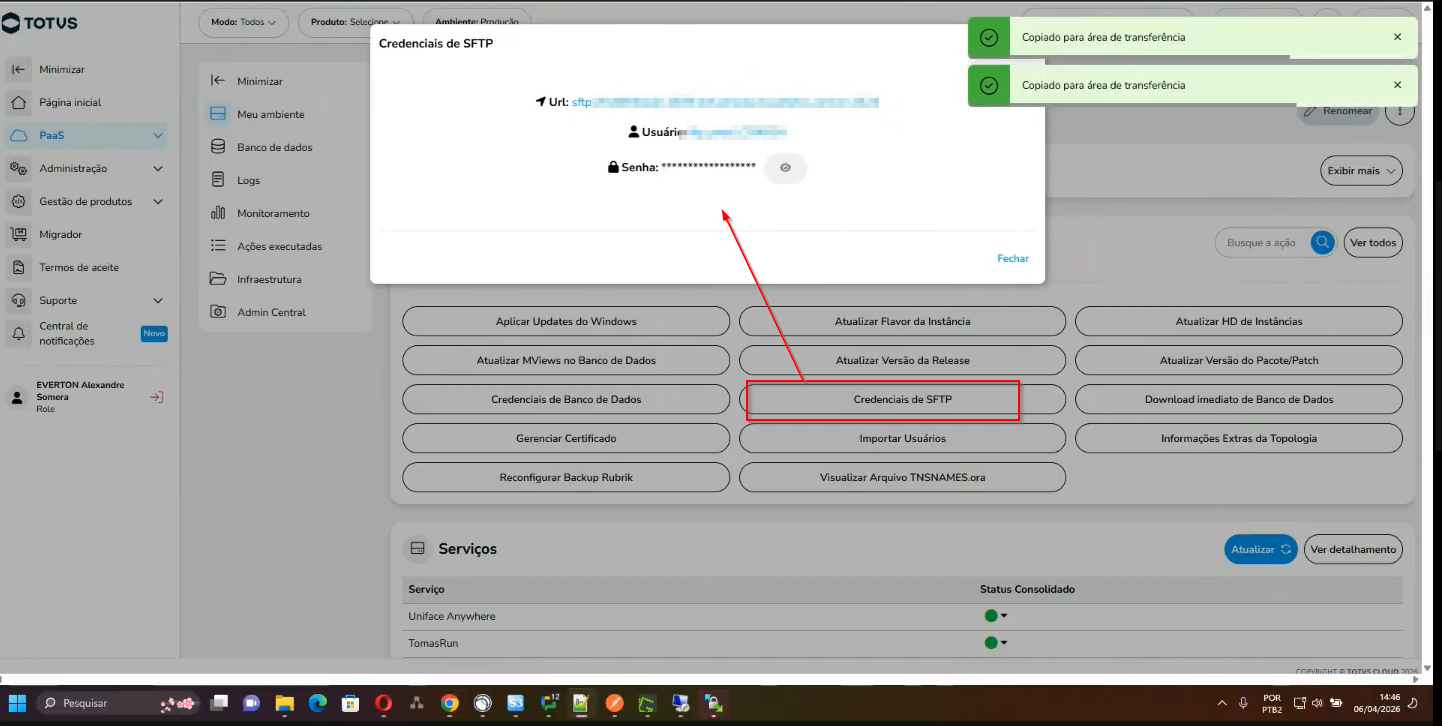Open Meu ambiente in secondary menu
Image resolution: width=1442 pixels, height=726 pixels.
(x=270, y=114)
